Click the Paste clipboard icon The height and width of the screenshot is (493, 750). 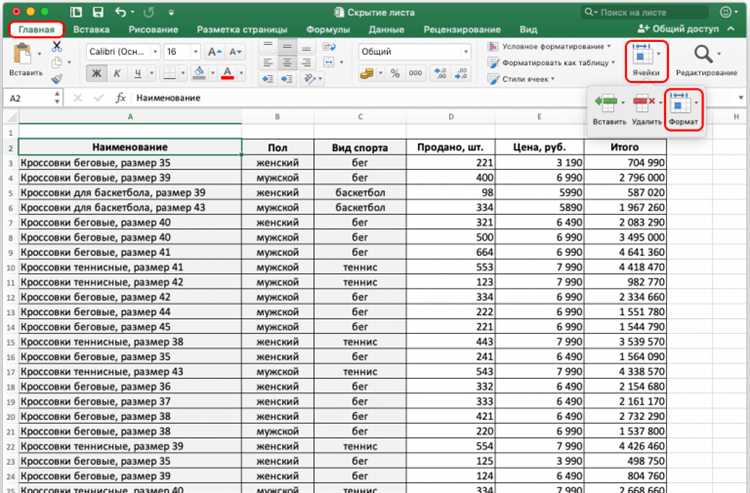(x=22, y=54)
